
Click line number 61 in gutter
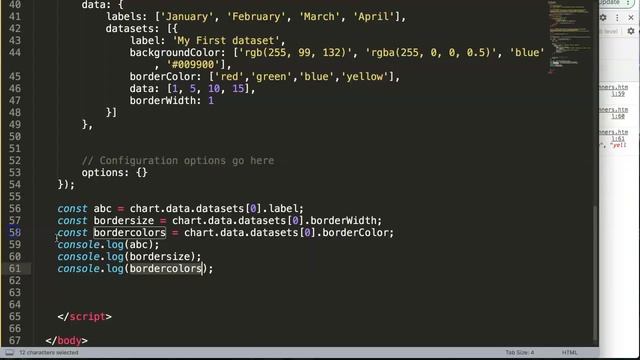coord(15,269)
